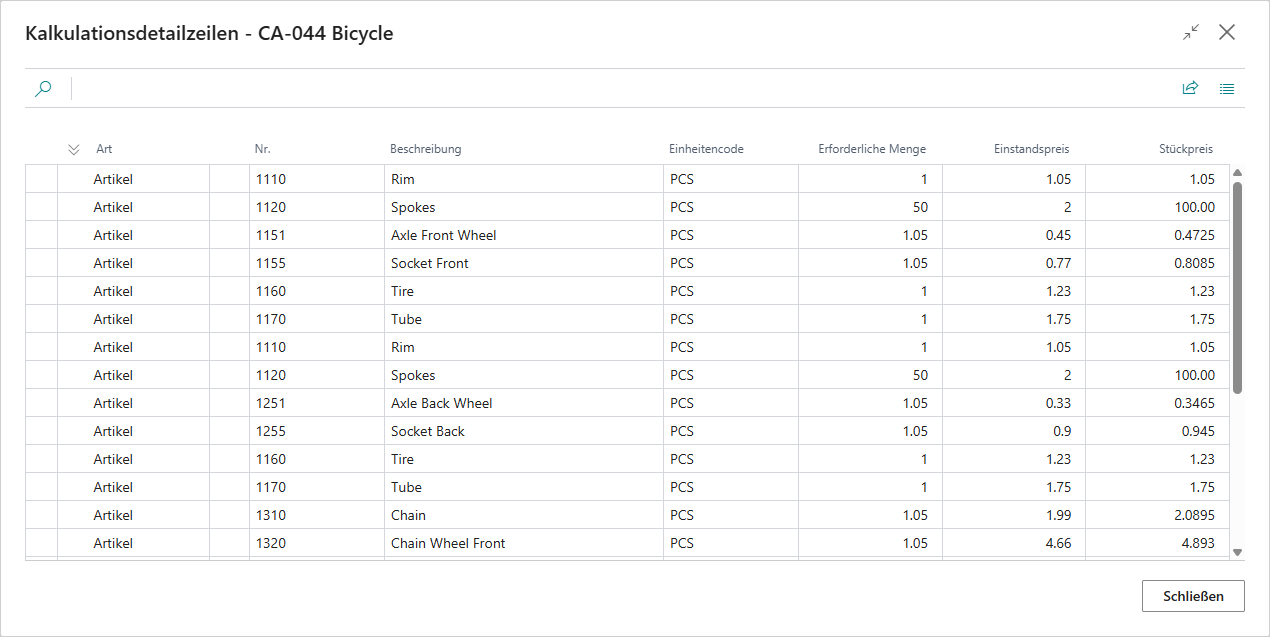Select the row selector of the first Rim row
The image size is (1270, 637).
(x=41, y=179)
